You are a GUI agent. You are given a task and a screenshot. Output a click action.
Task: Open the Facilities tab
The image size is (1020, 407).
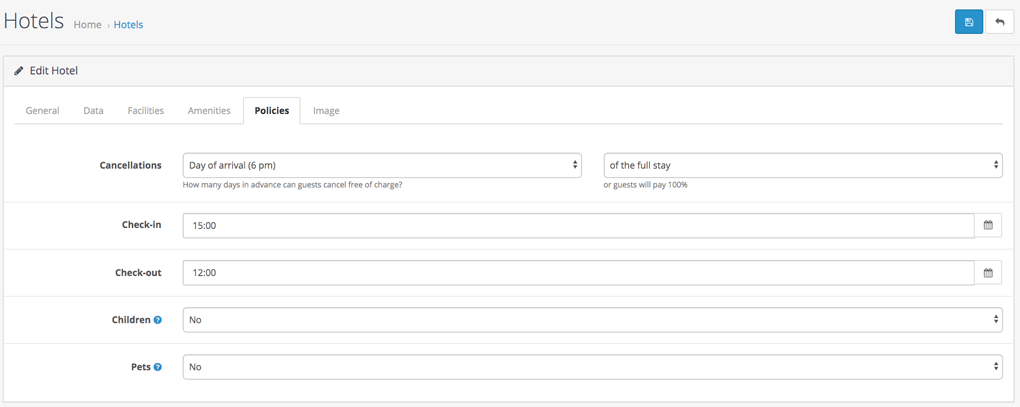pos(146,111)
